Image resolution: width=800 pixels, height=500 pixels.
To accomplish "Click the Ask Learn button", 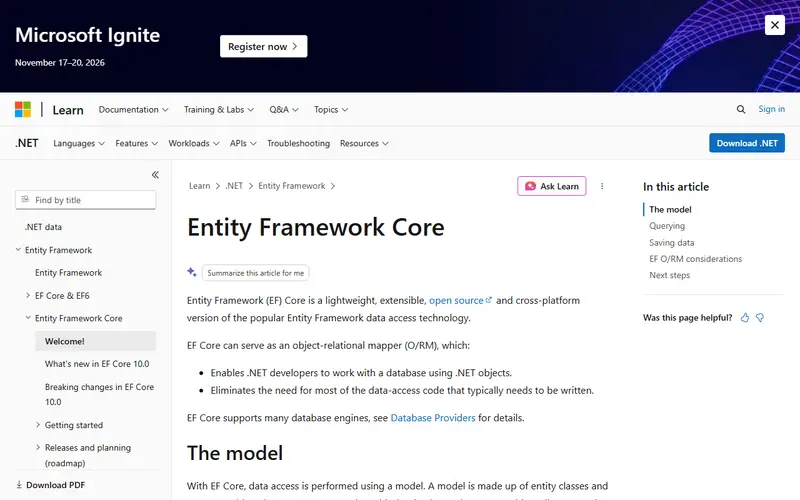I will click(552, 186).
